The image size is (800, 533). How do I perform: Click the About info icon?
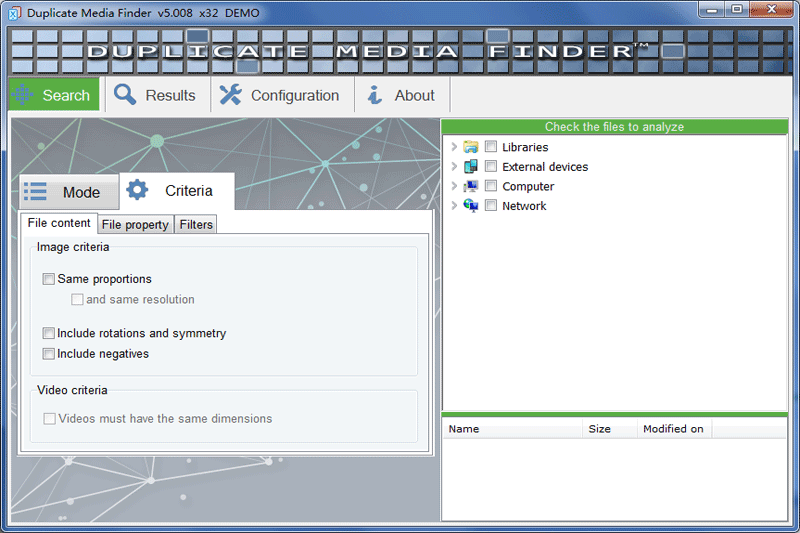pos(375,95)
